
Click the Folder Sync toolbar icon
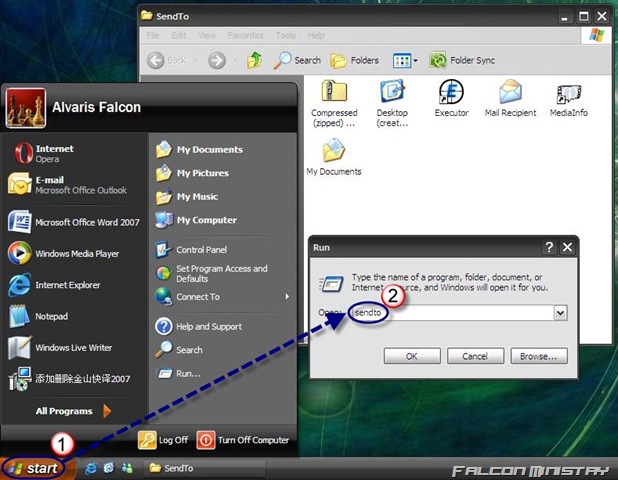click(x=437, y=60)
